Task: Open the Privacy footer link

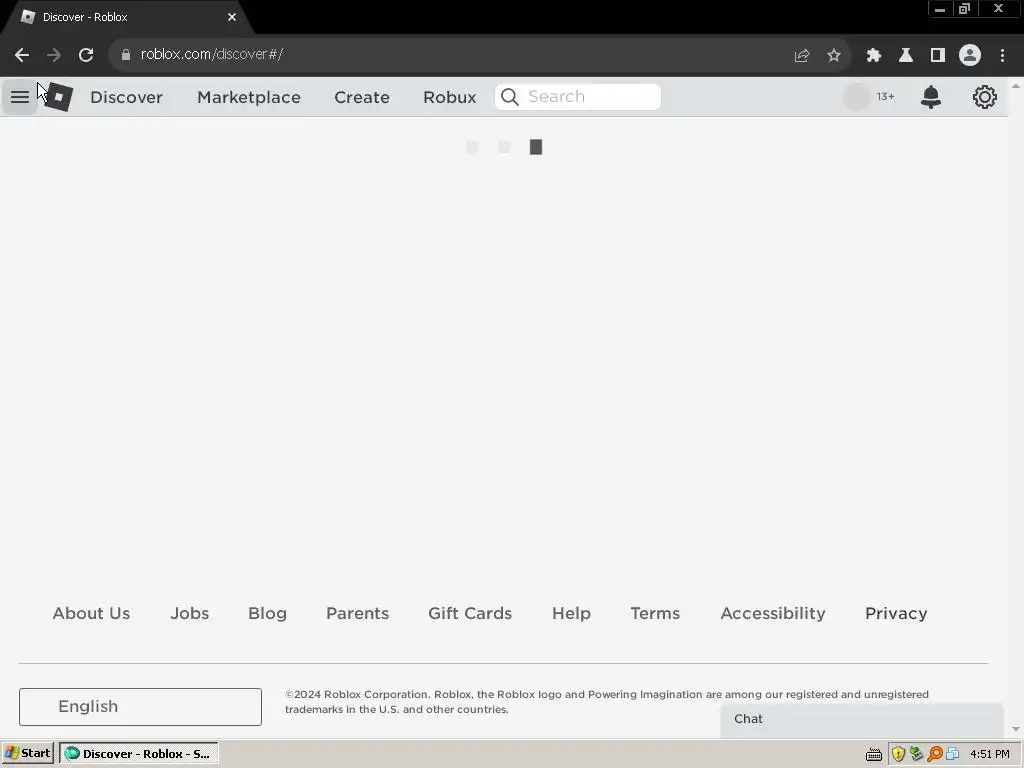Action: click(x=896, y=613)
